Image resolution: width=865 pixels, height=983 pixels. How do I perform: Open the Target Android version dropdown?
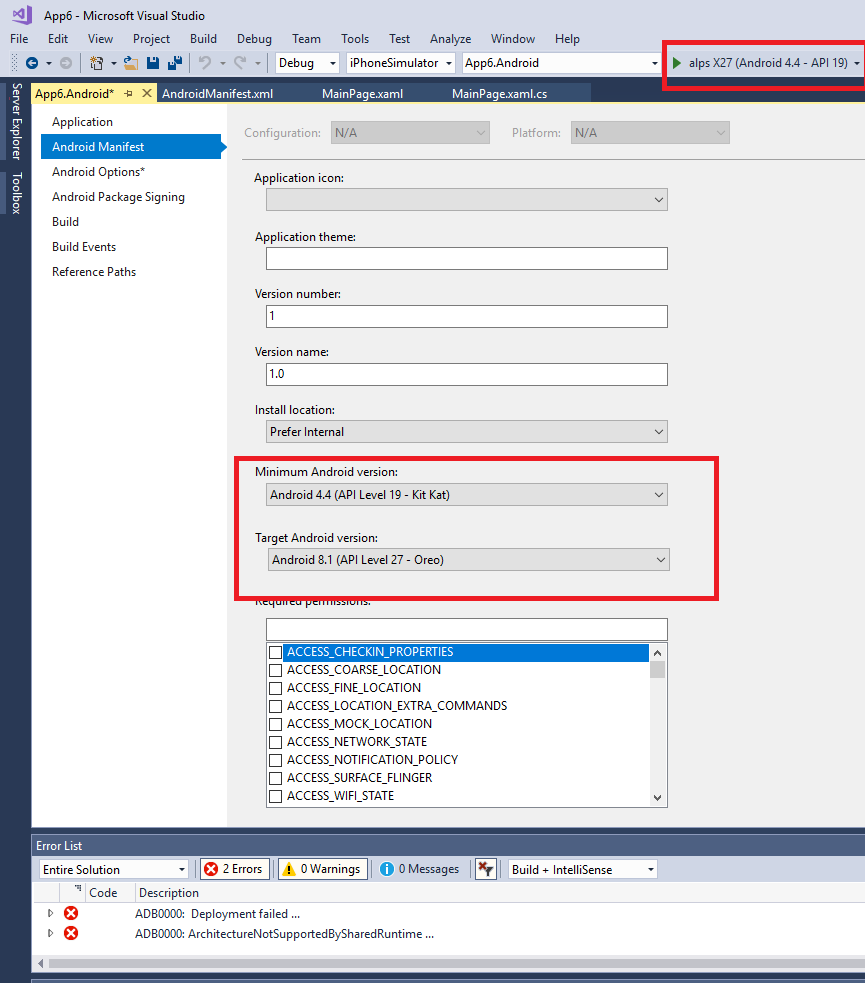pyautogui.click(x=469, y=560)
